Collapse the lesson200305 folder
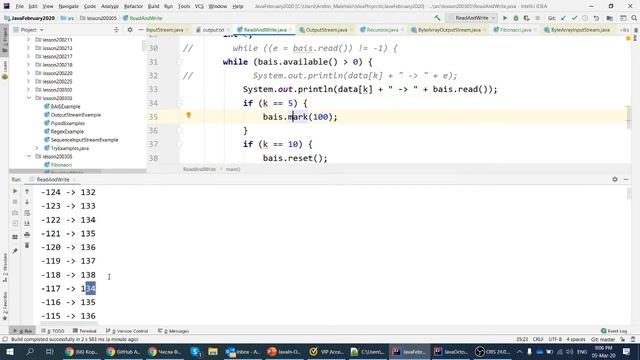 (x=29, y=156)
